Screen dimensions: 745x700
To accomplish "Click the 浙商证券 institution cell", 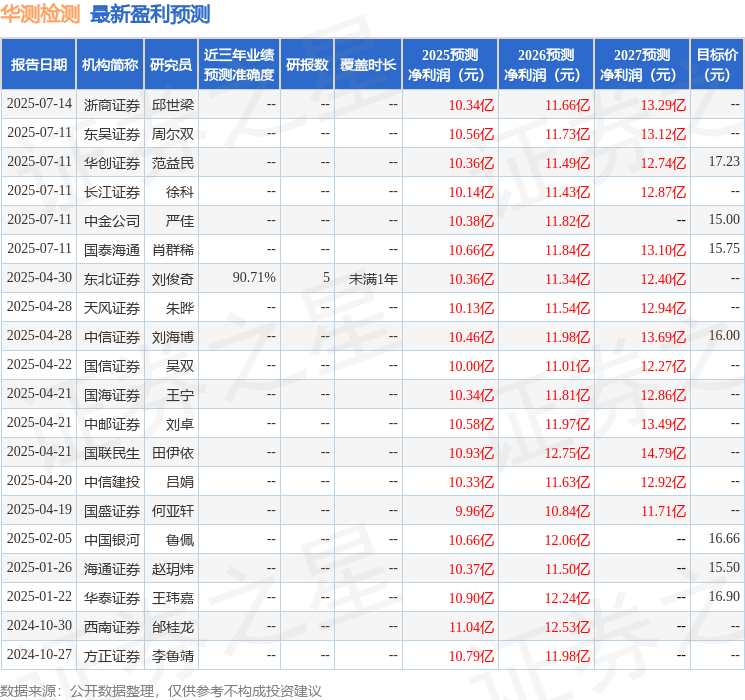I will click(112, 105).
